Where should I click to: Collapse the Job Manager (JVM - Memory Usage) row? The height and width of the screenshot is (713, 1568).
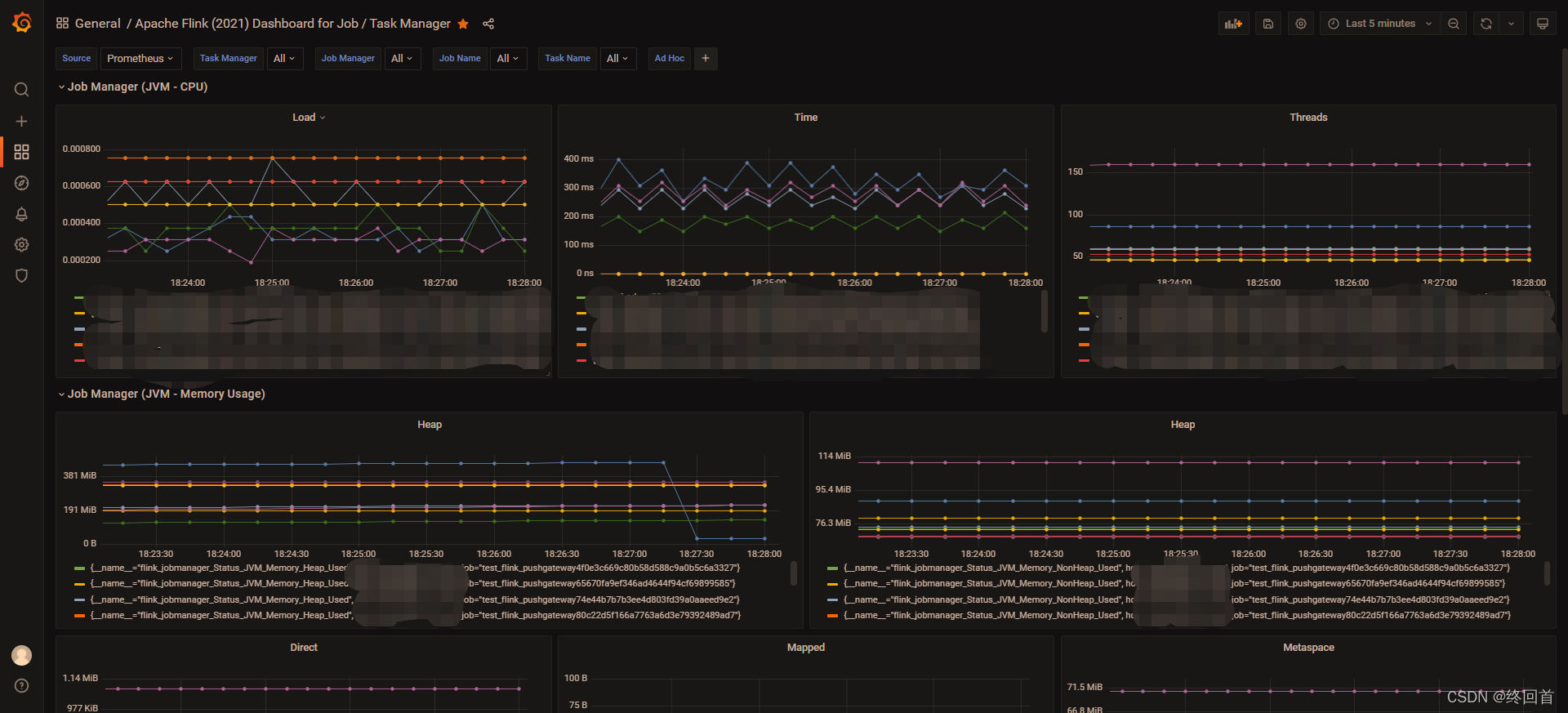pos(162,394)
